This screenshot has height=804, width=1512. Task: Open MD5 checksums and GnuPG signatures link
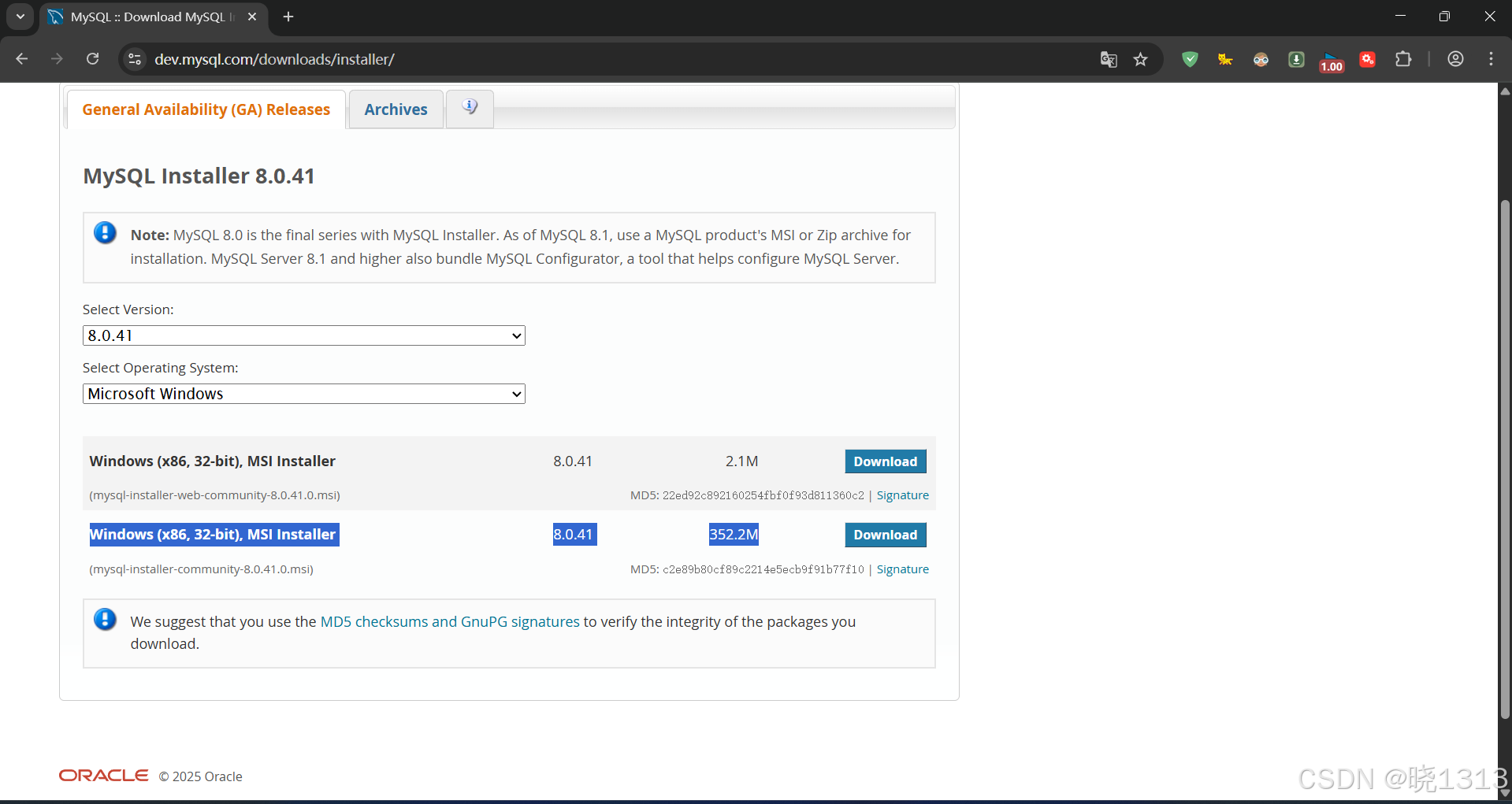click(450, 621)
